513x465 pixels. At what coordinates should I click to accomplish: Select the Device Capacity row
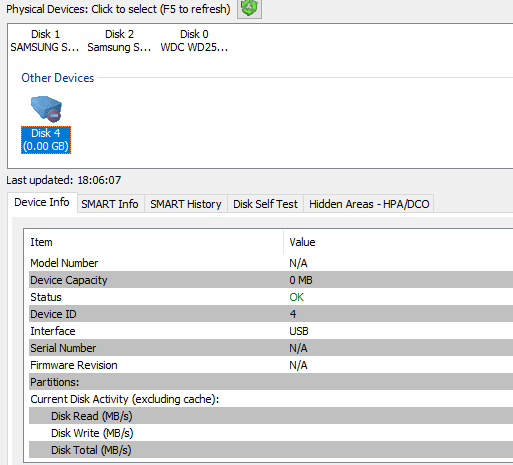pyautogui.click(x=271, y=280)
